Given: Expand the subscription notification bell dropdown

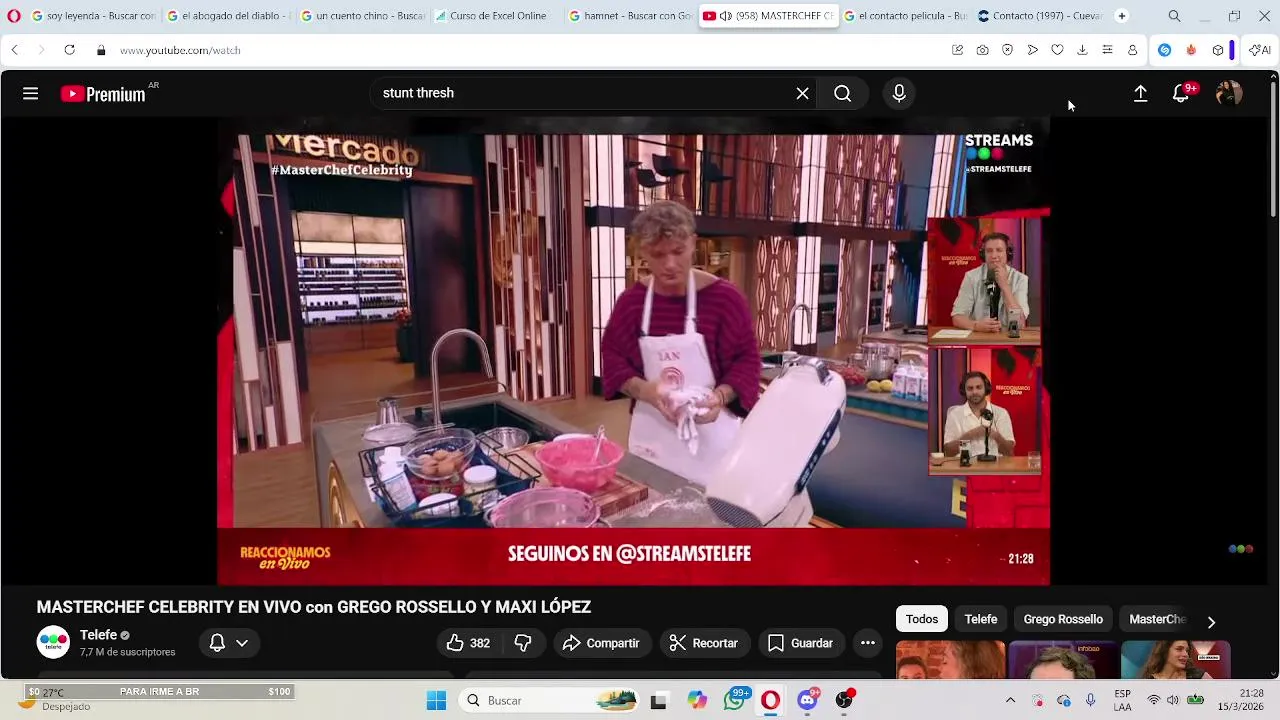Looking at the screenshot, I should pyautogui.click(x=229, y=643).
